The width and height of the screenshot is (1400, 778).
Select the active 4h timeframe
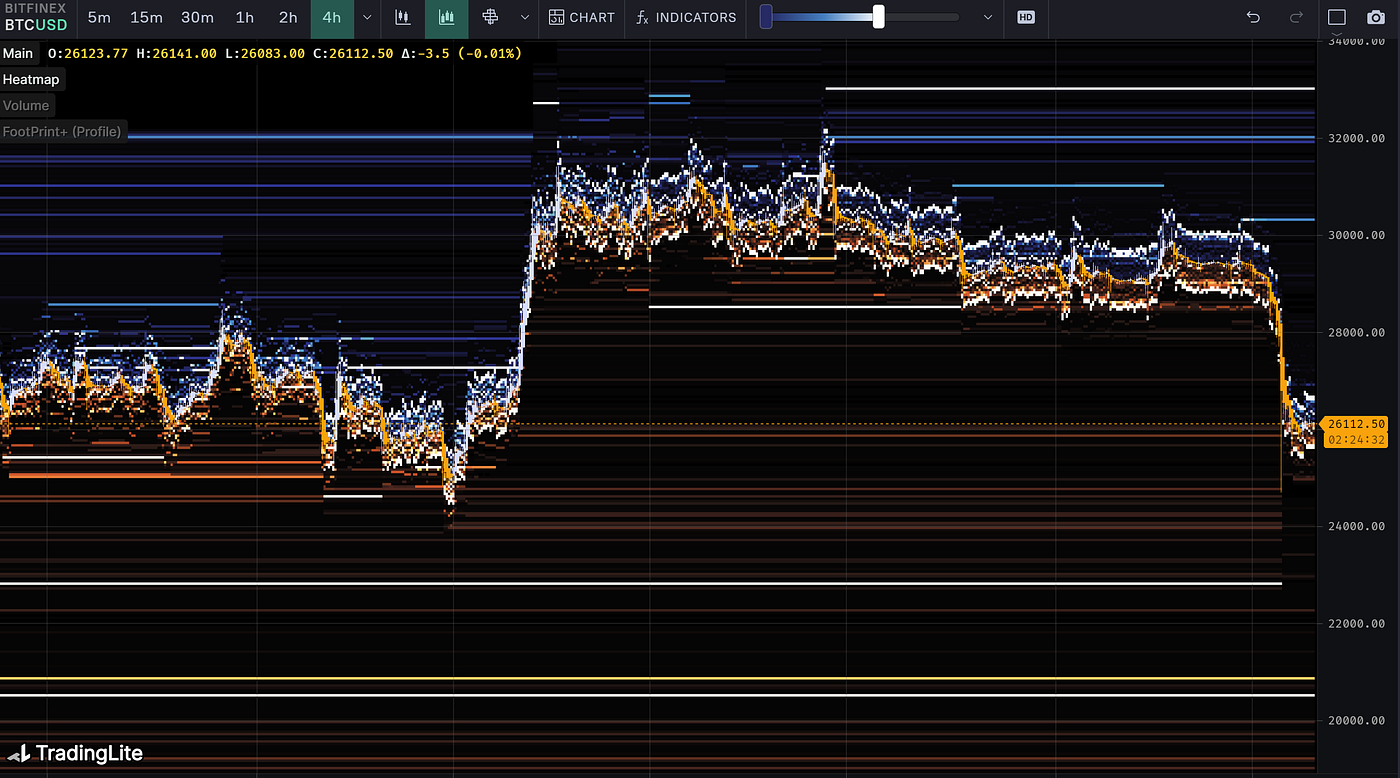(332, 17)
